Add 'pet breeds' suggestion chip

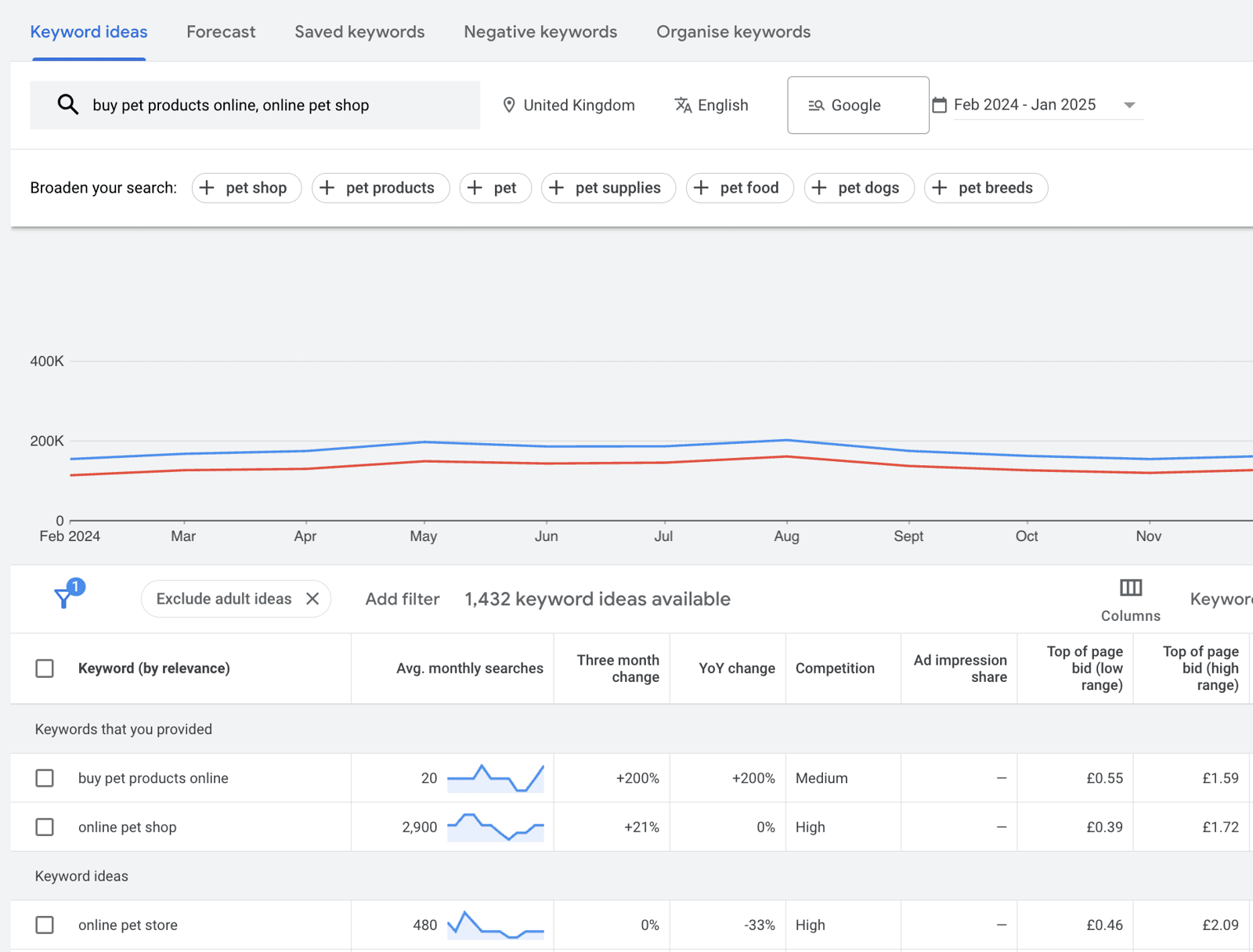tap(986, 188)
